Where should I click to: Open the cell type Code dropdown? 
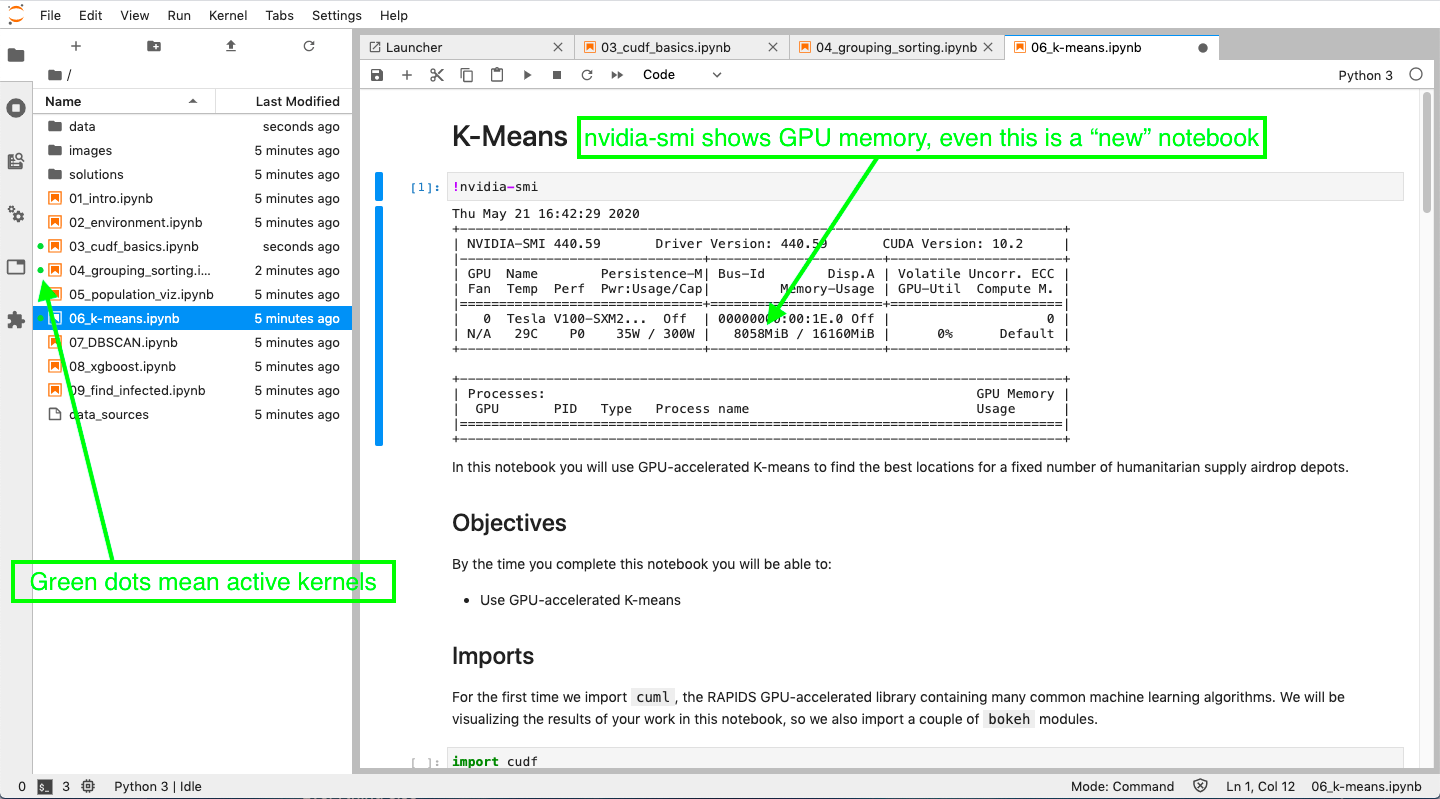680,75
